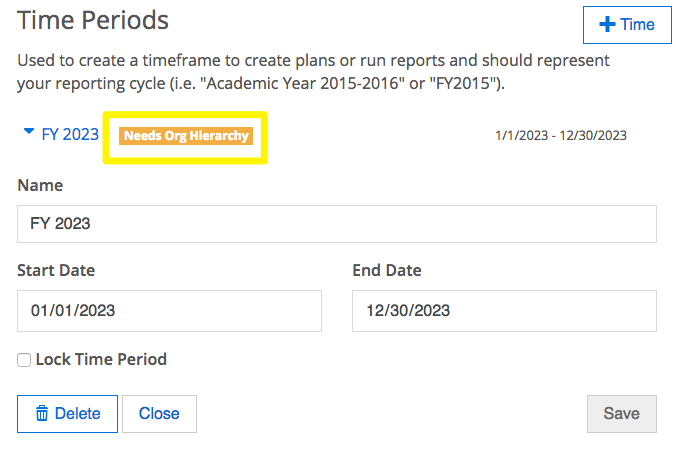The height and width of the screenshot is (450, 676).
Task: Click the 1/1/2023 - 12/30/2023 date range
Action: (x=561, y=135)
